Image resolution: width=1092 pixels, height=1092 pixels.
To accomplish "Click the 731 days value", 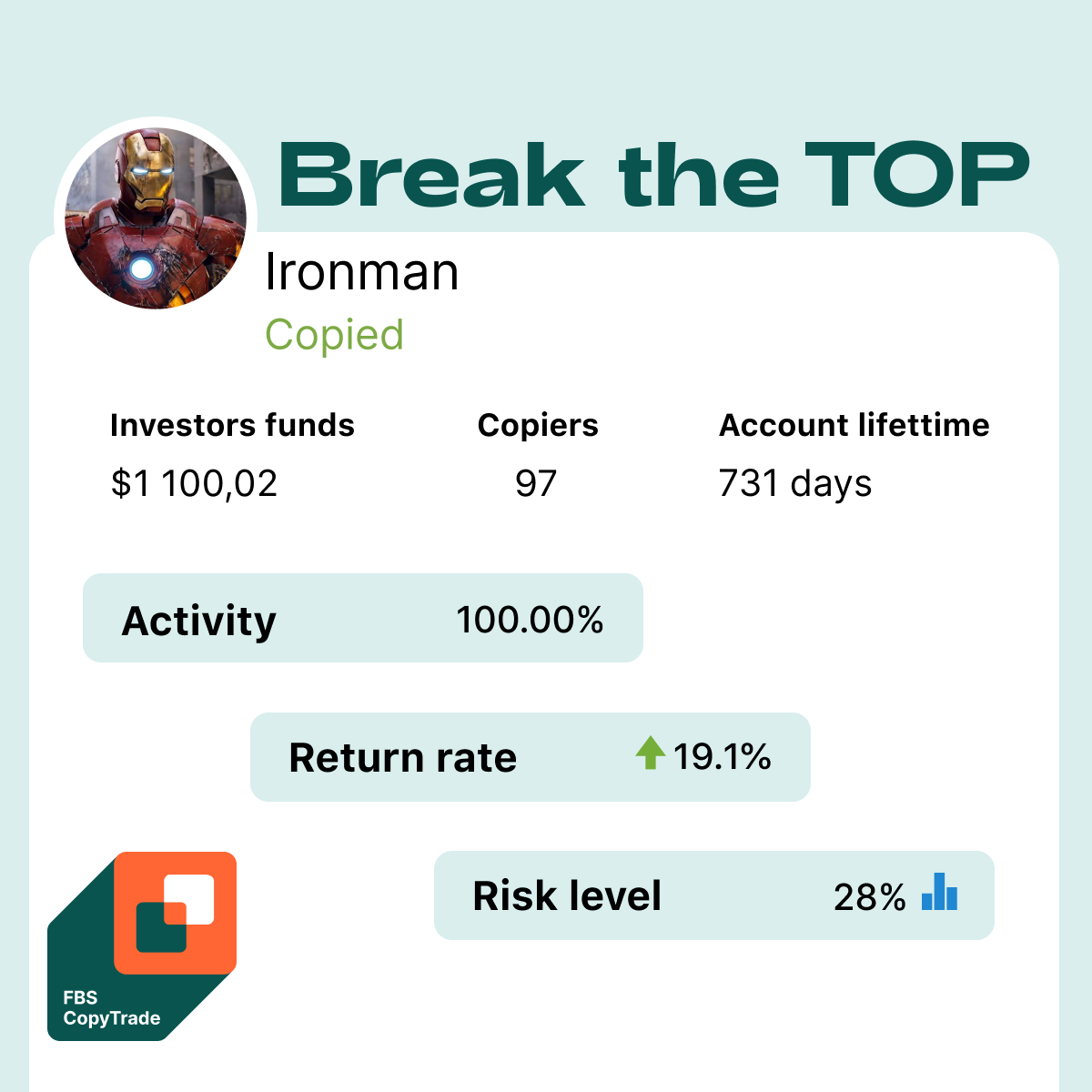I will [x=795, y=484].
